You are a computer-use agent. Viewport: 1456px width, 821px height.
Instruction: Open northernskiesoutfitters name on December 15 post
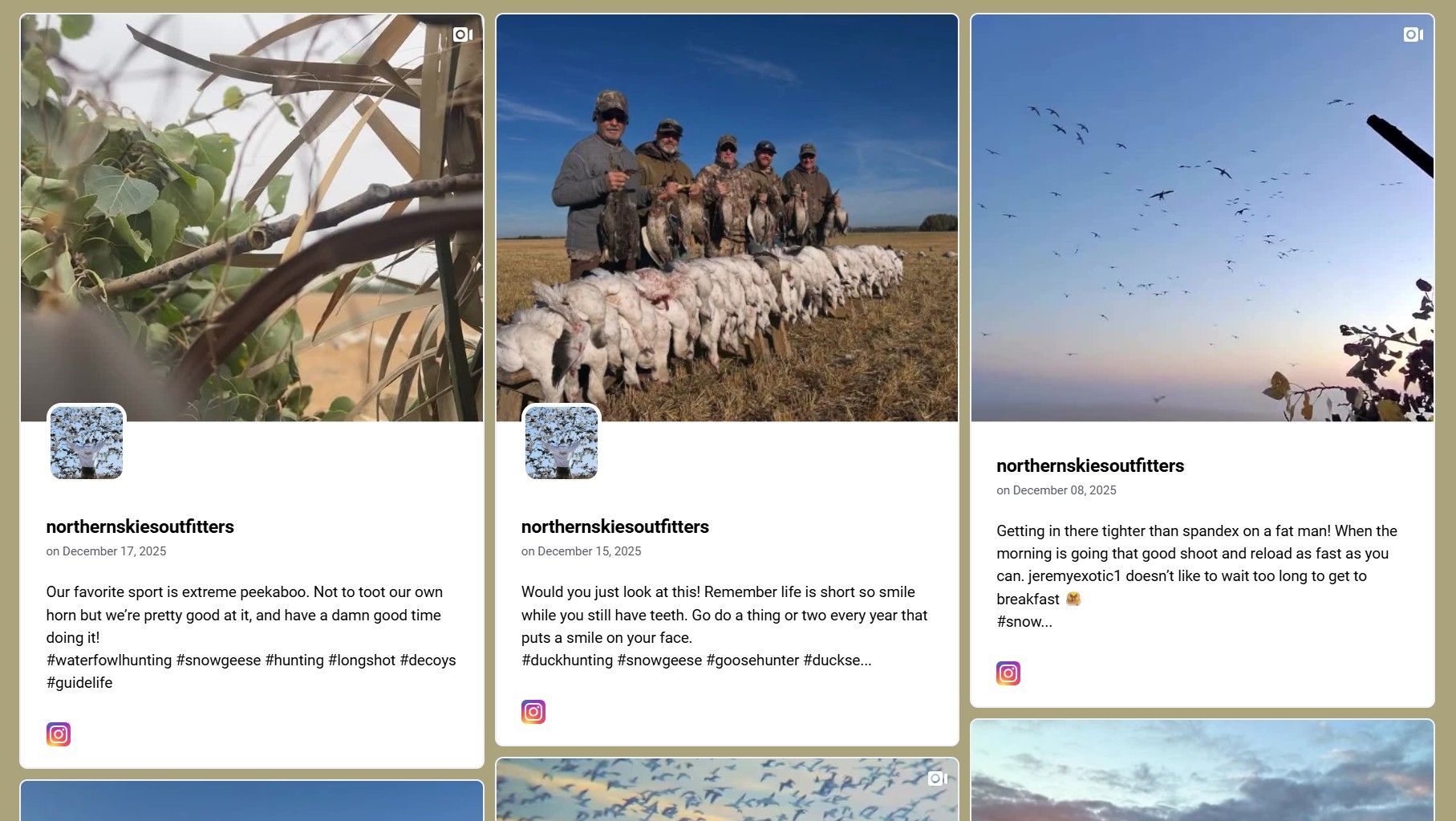(615, 526)
